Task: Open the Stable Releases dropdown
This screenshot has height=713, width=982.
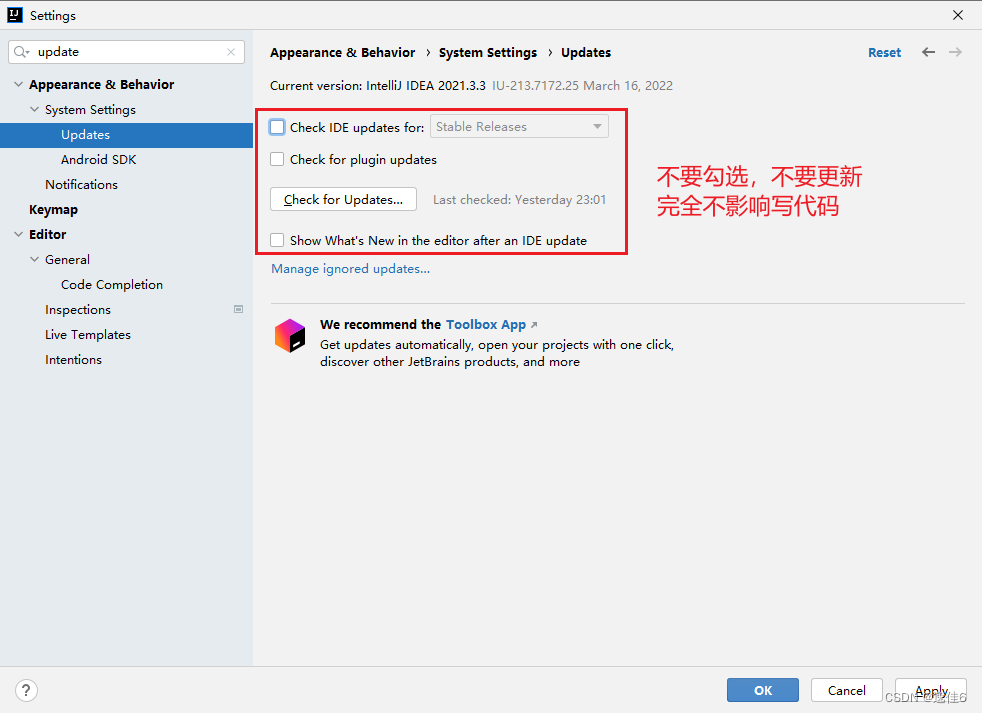Action: click(519, 127)
